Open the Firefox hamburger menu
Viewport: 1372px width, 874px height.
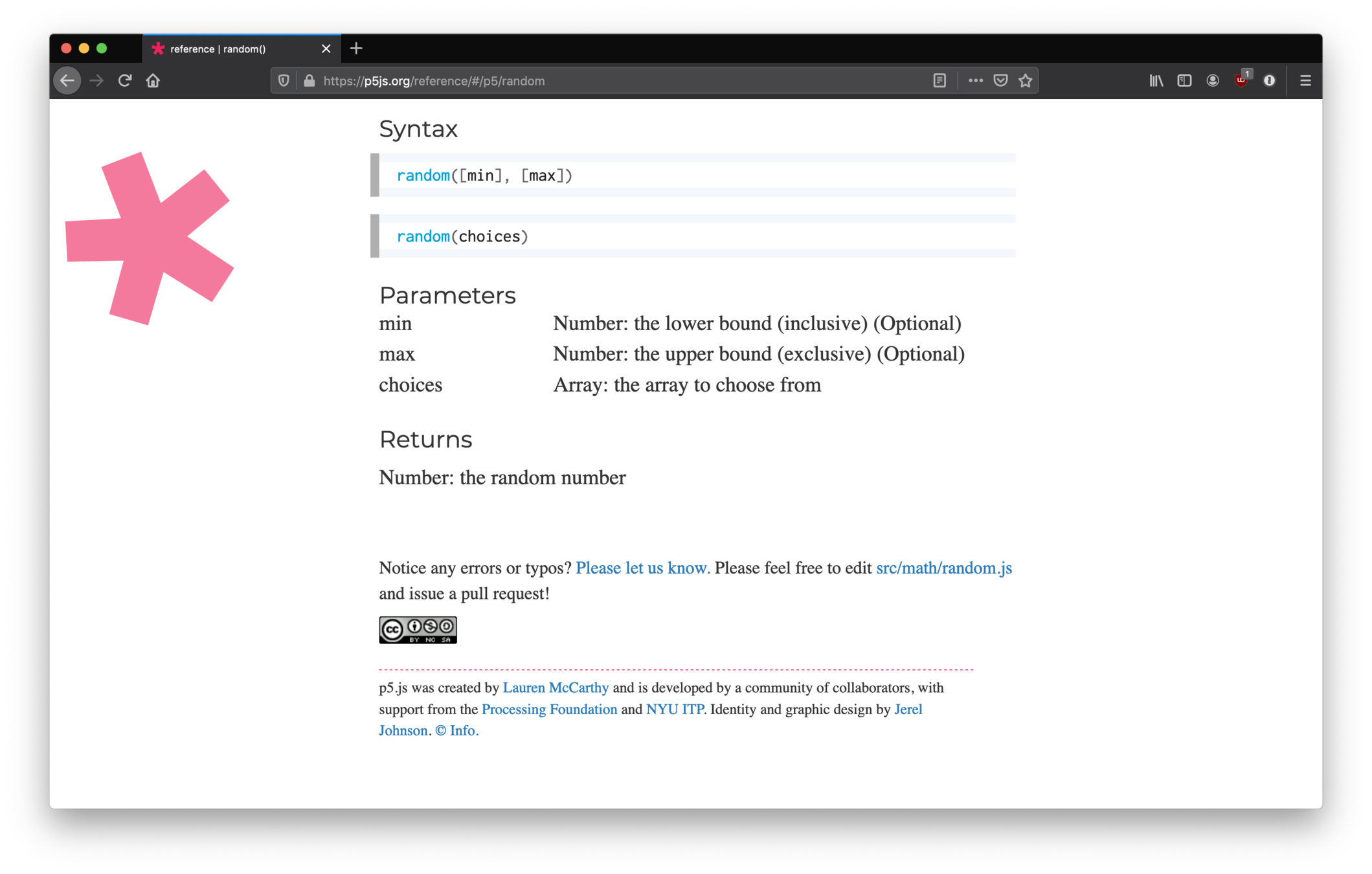click(1305, 81)
